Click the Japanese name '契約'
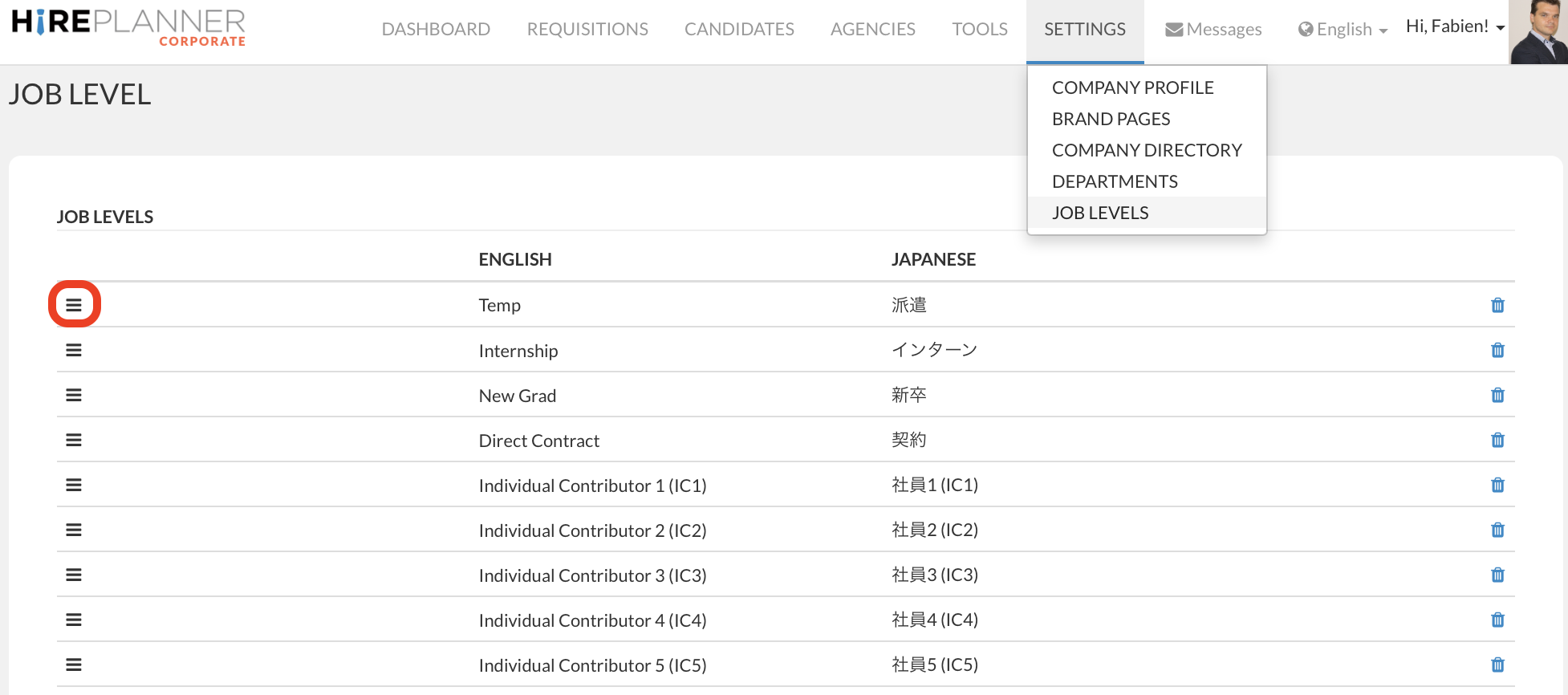The width and height of the screenshot is (1568, 695). [x=908, y=440]
